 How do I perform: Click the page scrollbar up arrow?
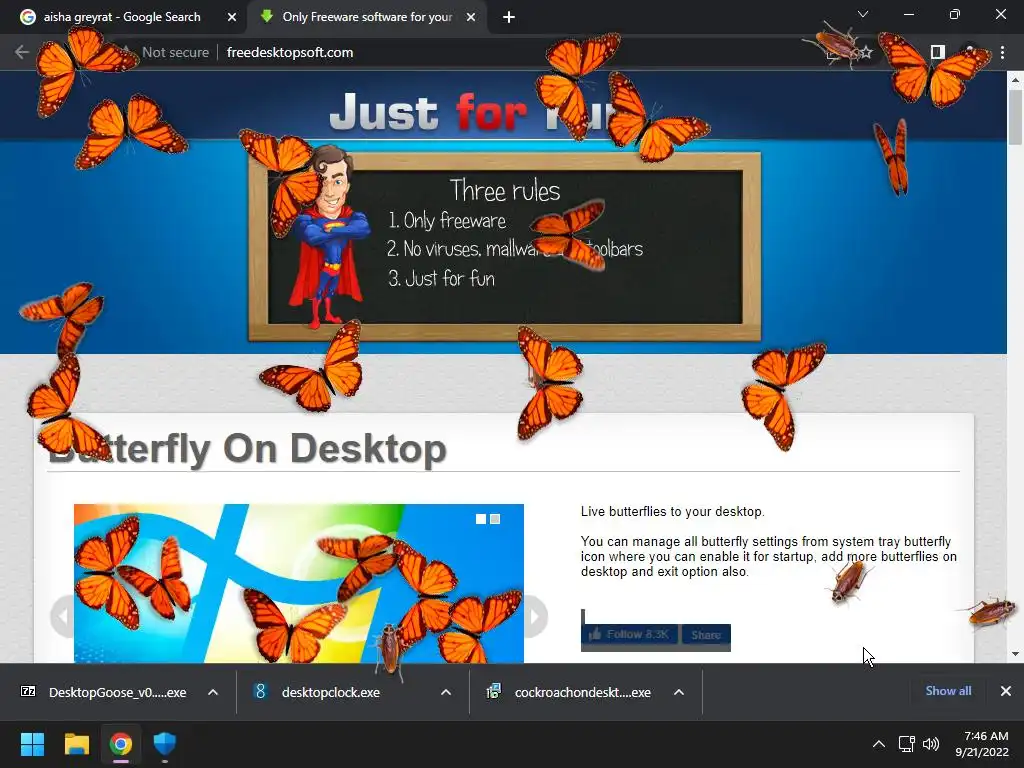pos(1015,80)
